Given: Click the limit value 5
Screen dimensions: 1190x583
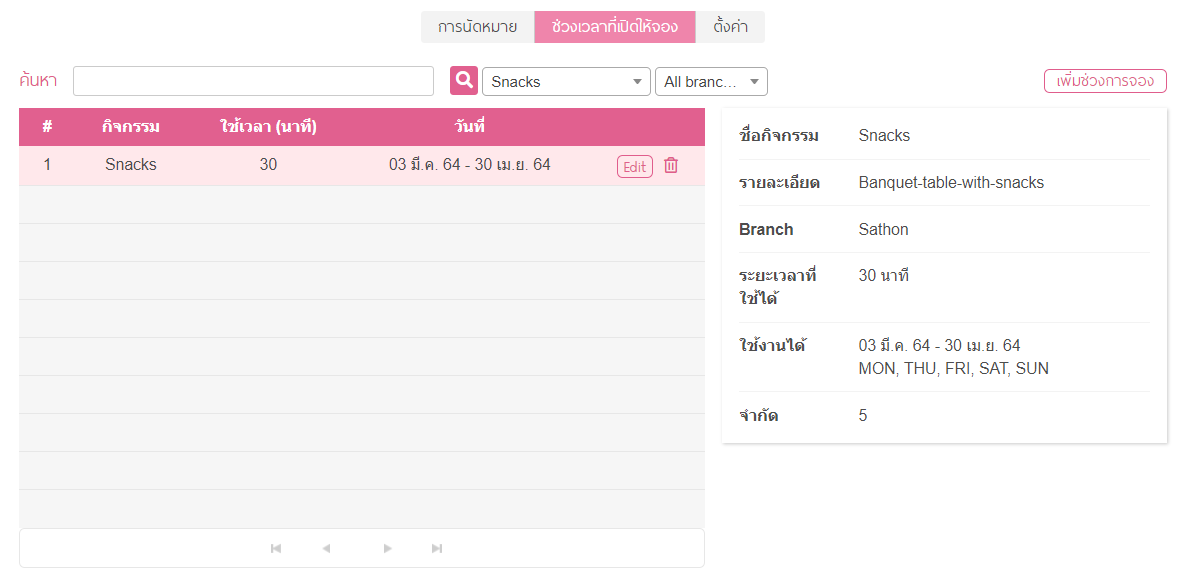Looking at the screenshot, I should tap(863, 415).
